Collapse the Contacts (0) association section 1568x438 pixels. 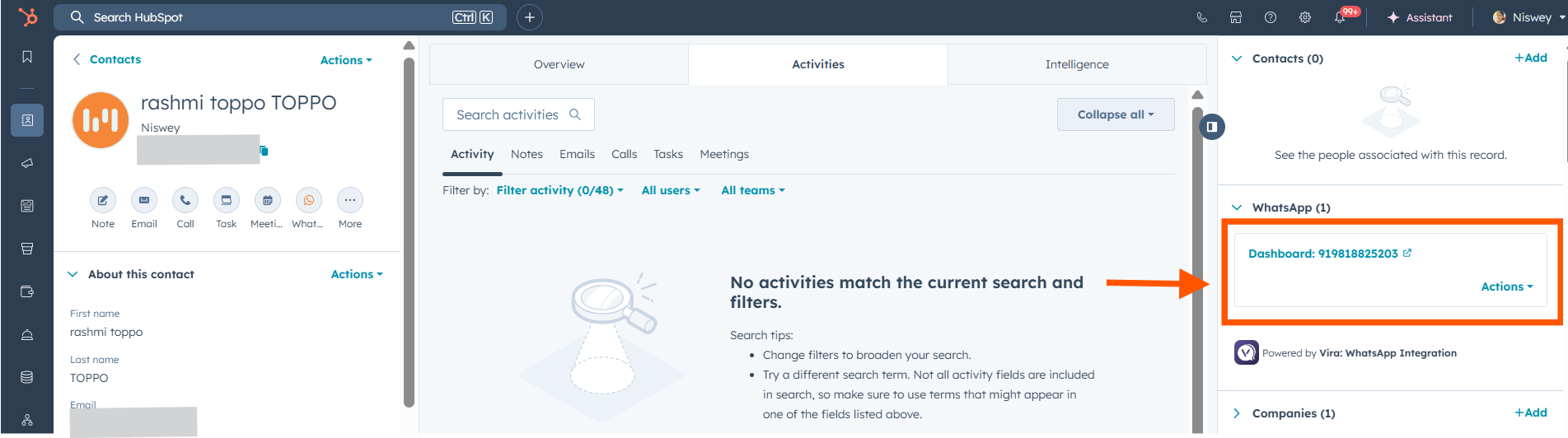1237,58
